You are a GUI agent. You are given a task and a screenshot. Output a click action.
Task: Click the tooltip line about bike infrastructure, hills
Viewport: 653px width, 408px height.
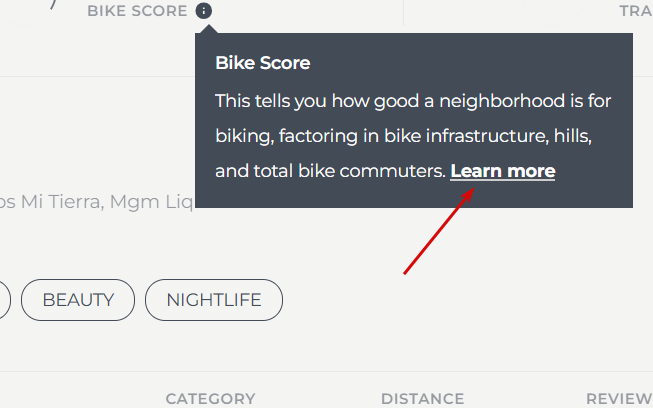404,136
